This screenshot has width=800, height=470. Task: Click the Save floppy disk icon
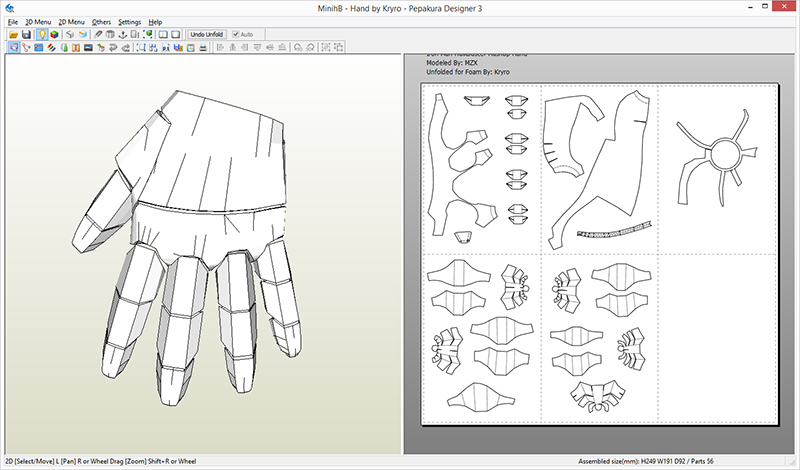click(x=26, y=35)
